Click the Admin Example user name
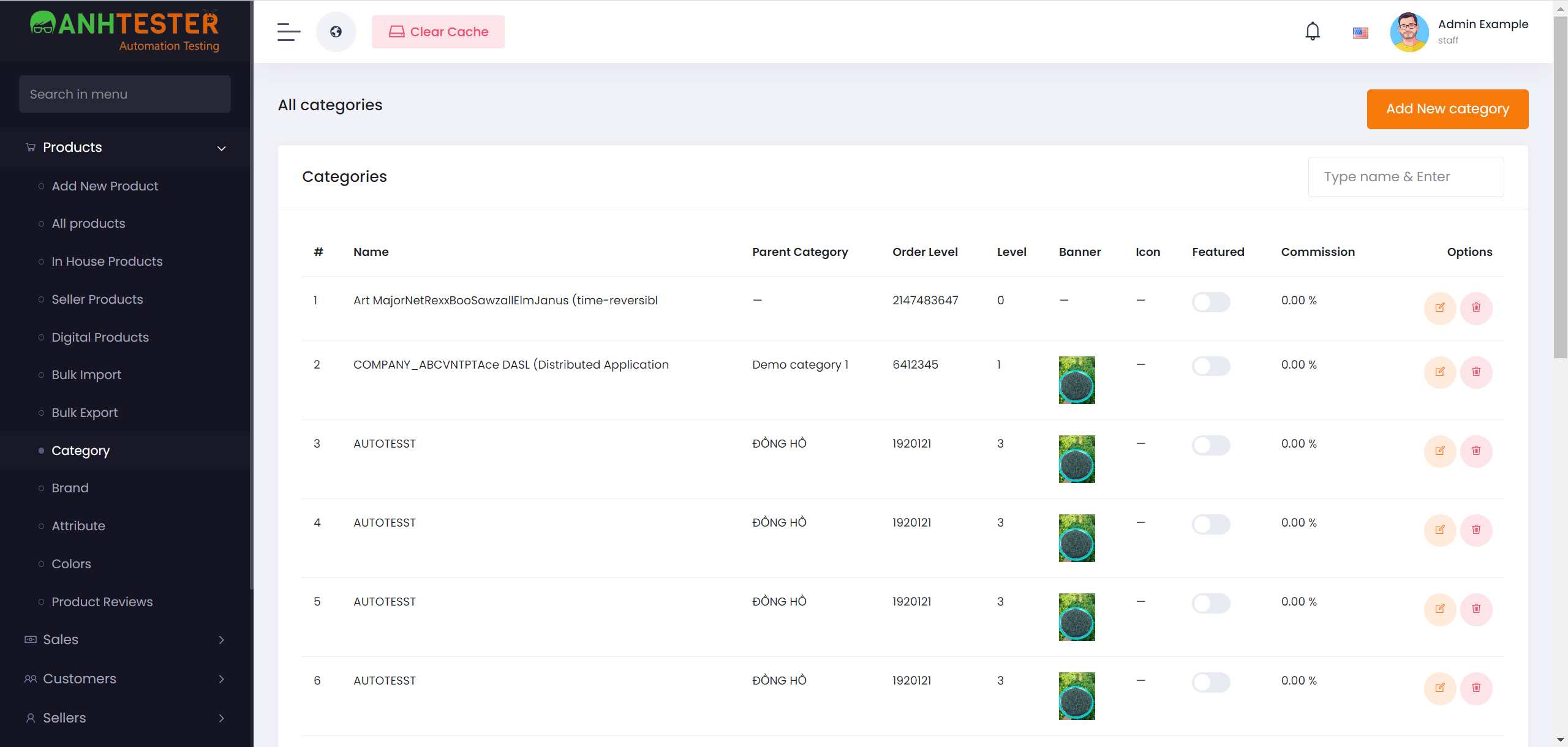The height and width of the screenshot is (747, 1568). (1483, 24)
